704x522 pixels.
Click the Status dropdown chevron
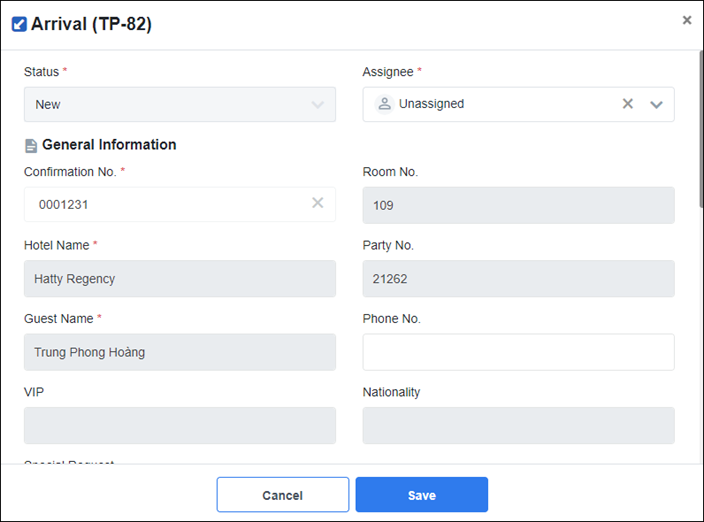click(318, 104)
